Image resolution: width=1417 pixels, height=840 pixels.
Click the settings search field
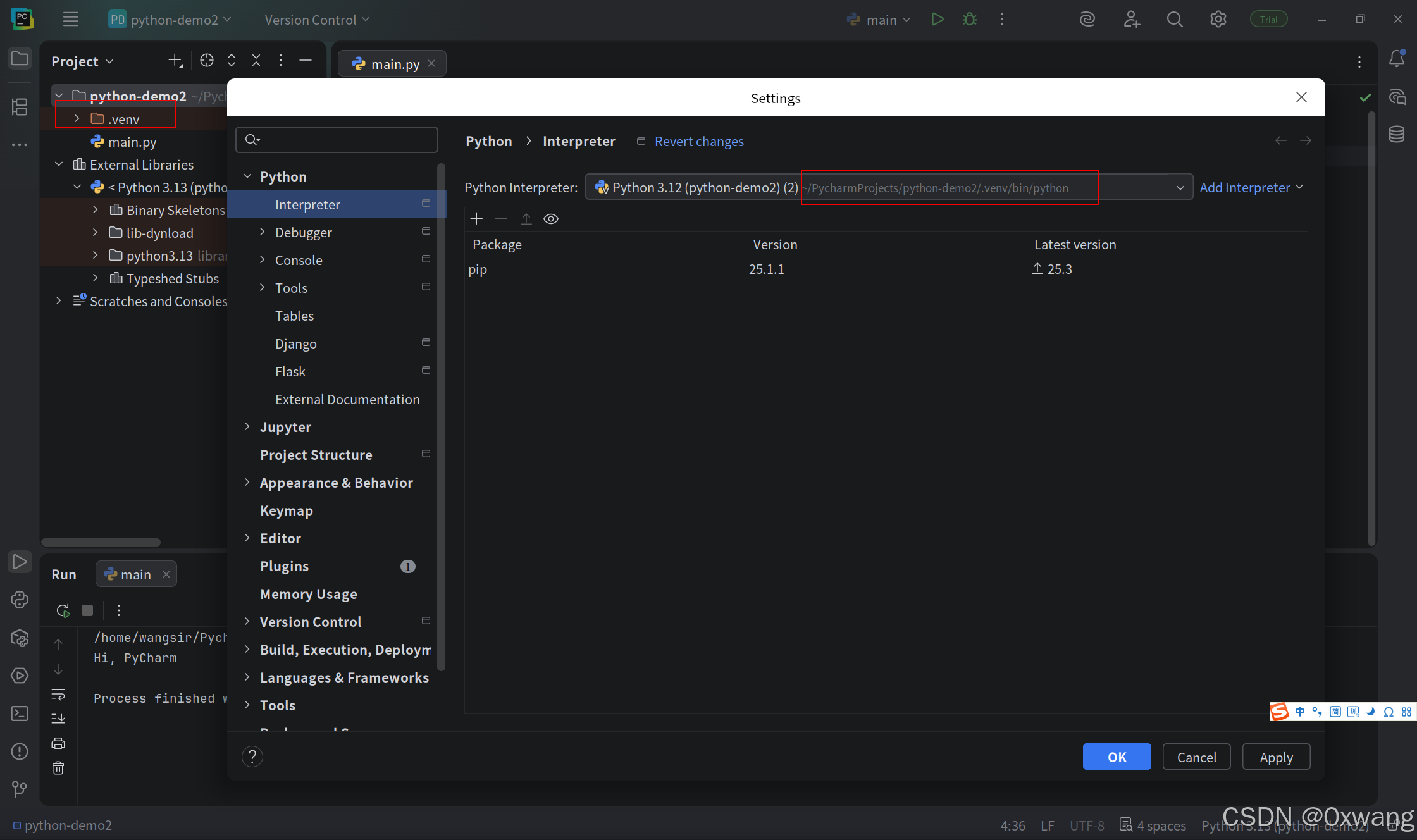(x=345, y=140)
